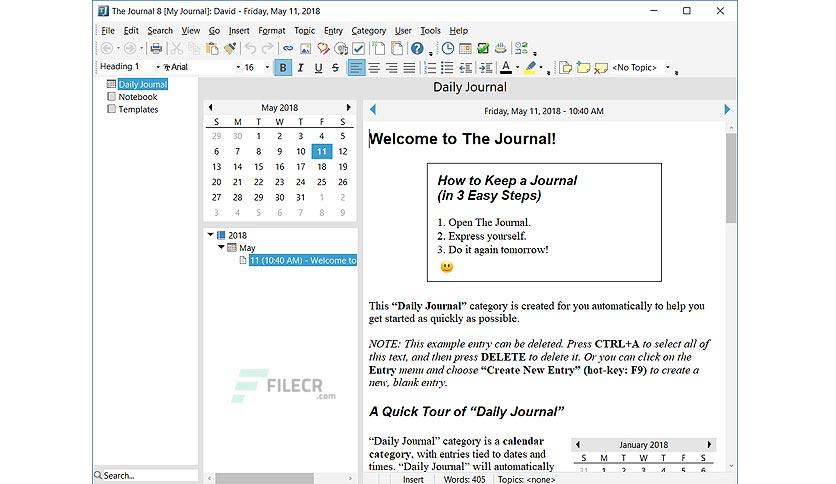Select the Notebook category
836x484 pixels.
138,97
